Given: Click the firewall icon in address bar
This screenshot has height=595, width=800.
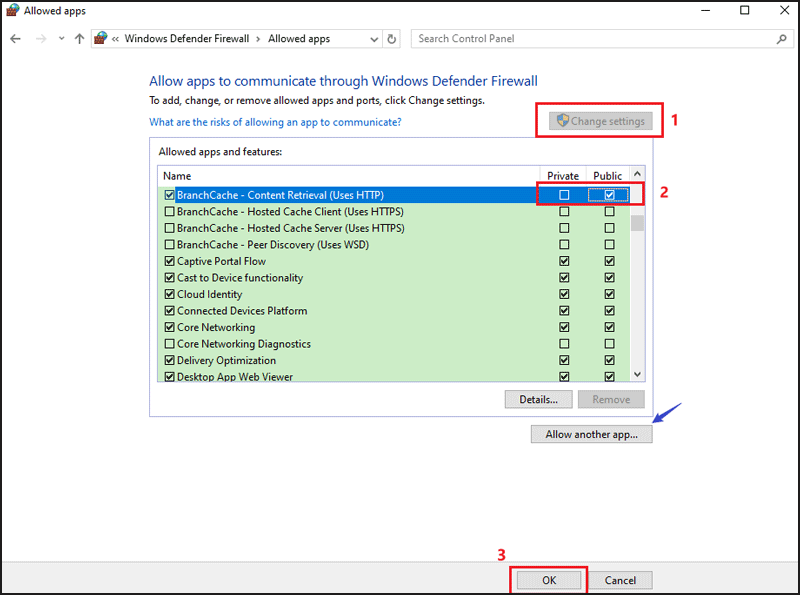Looking at the screenshot, I should (x=101, y=38).
